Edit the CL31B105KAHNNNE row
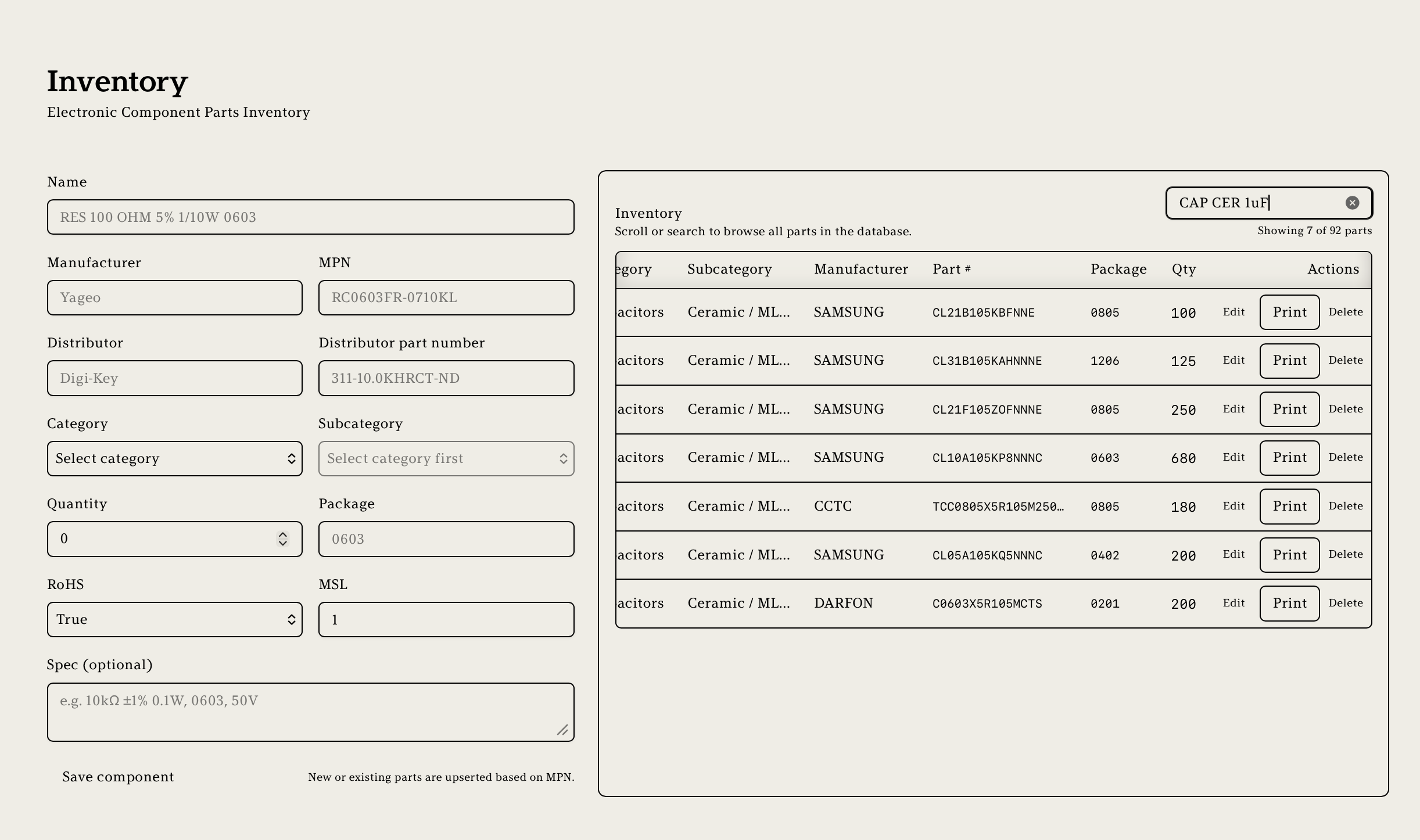This screenshot has height=840, width=1420. (x=1233, y=360)
